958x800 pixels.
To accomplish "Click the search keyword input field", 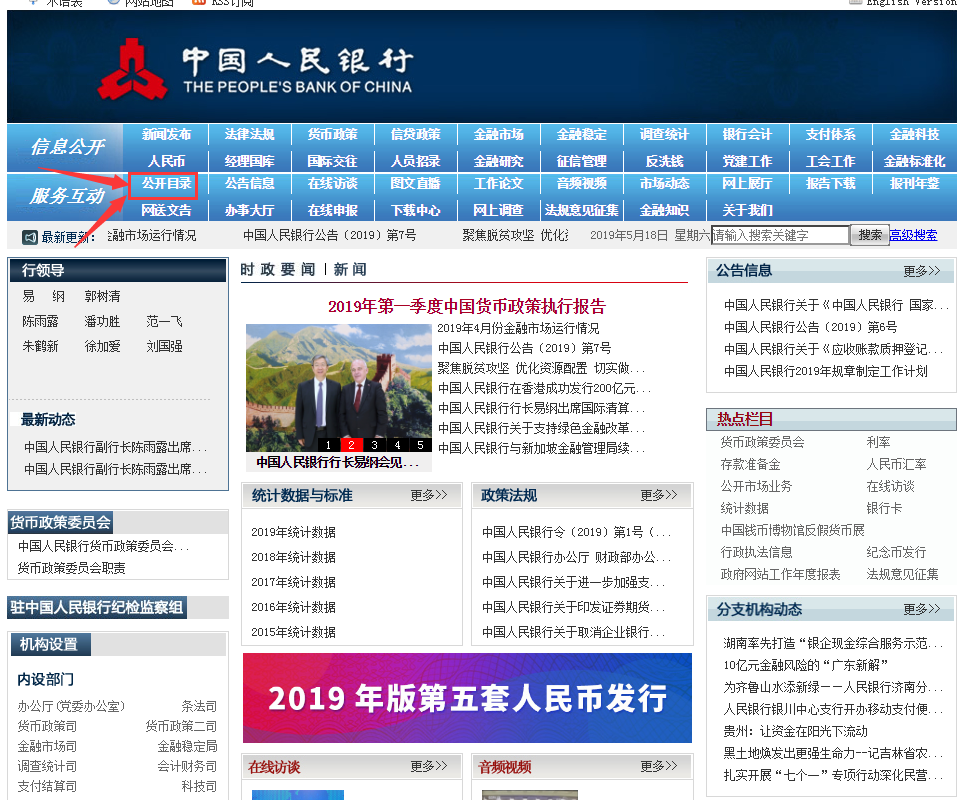I will click(778, 235).
